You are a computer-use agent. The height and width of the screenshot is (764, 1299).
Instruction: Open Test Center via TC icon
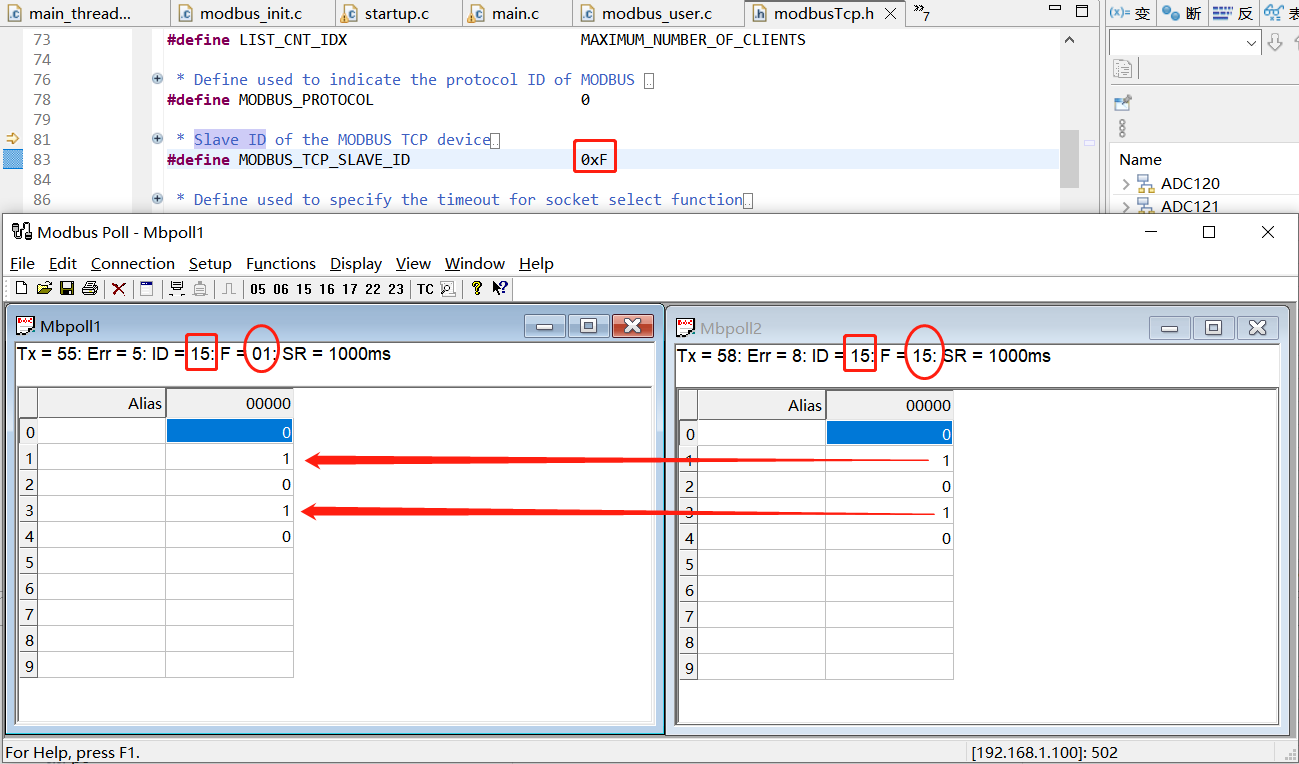(424, 288)
